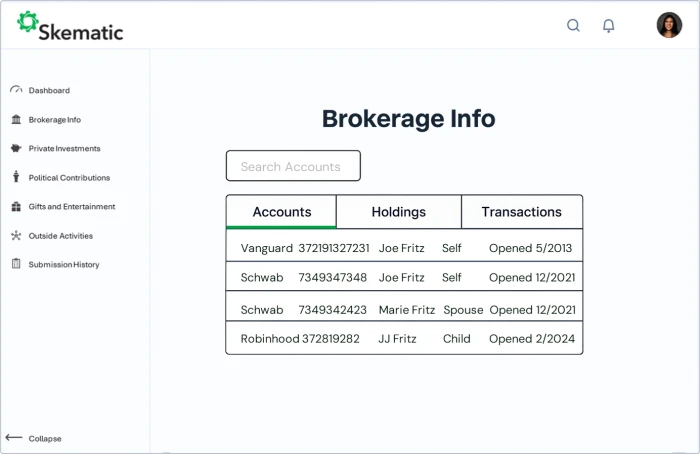Image resolution: width=700 pixels, height=454 pixels.
Task: Go to Dashboard in sidebar
Action: click(x=49, y=90)
